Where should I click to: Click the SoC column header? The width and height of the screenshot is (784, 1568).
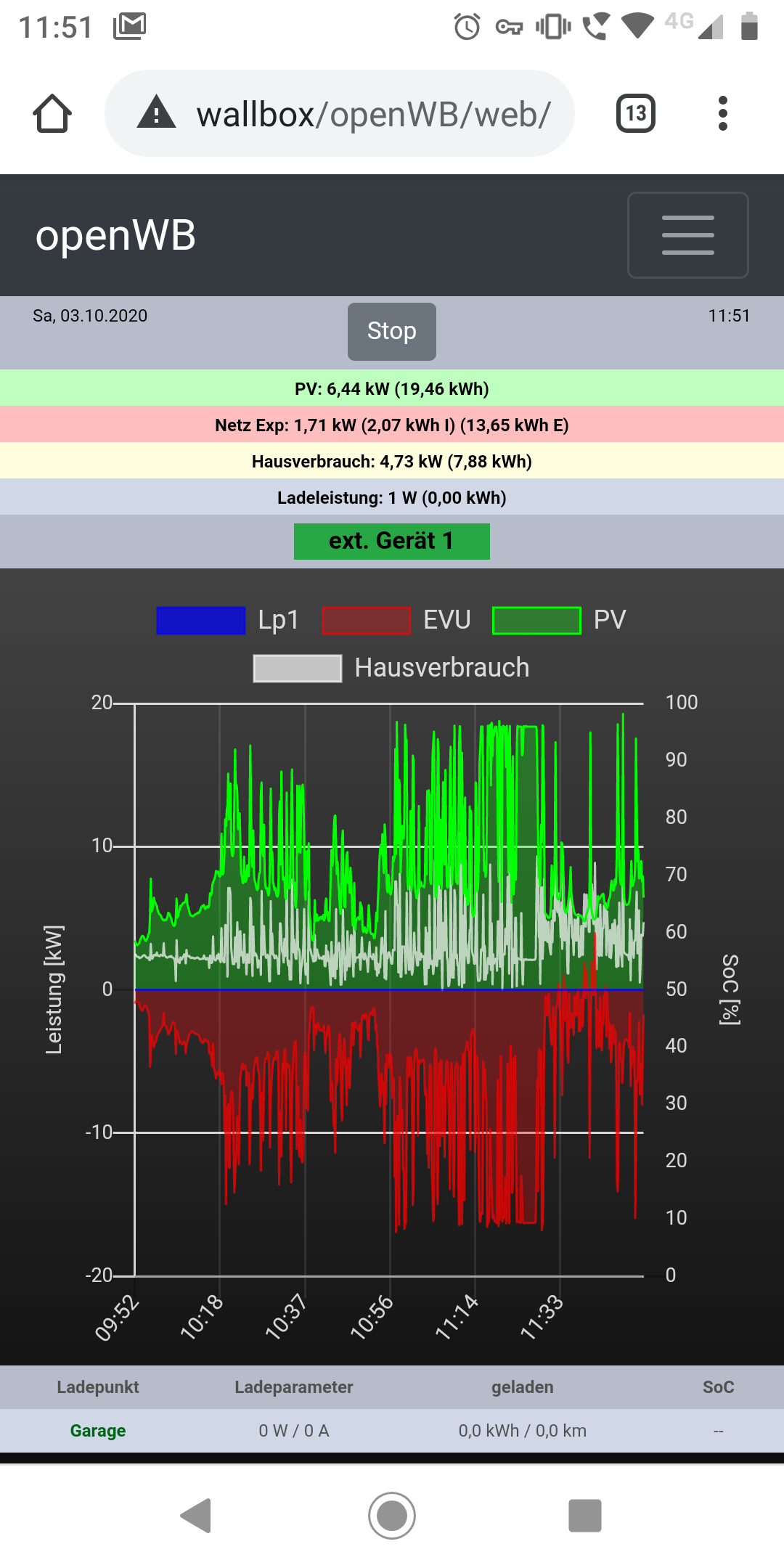(x=719, y=1387)
